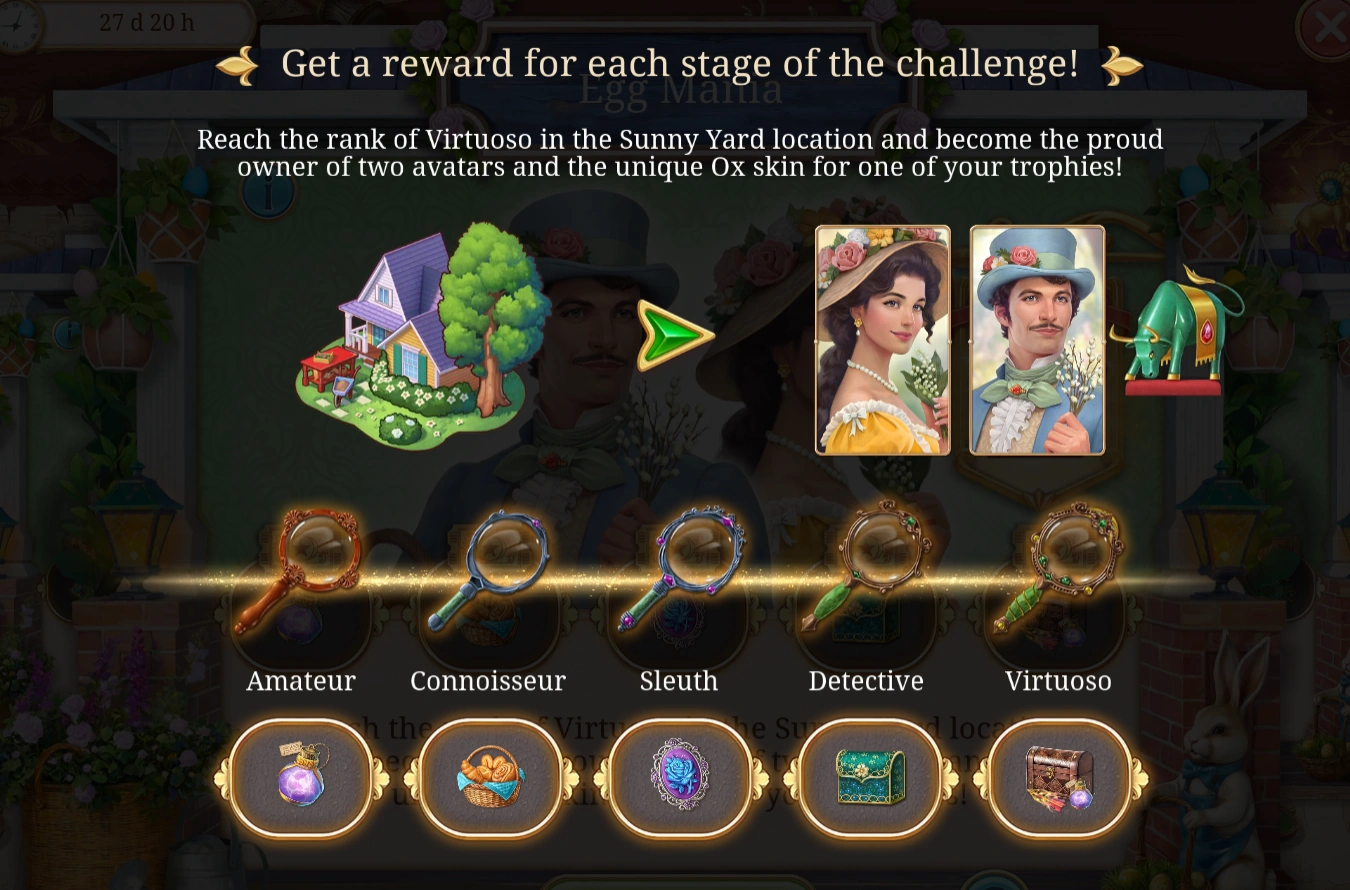
Task: Click the clock icon beside the timer
Action: [20, 24]
